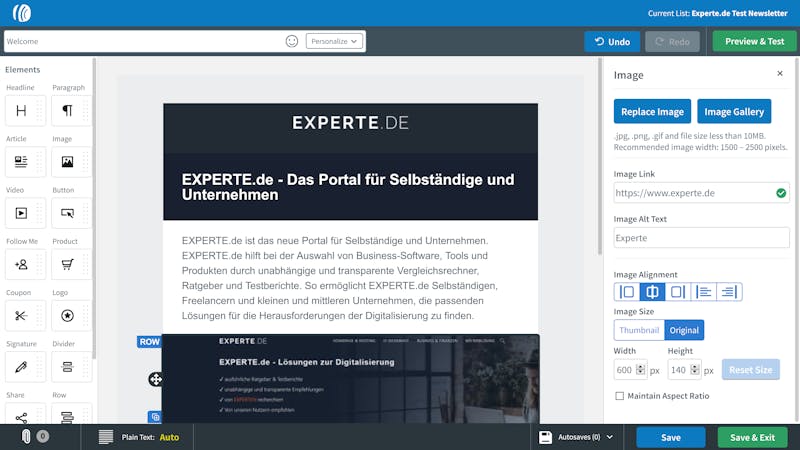Increase image width with stepper arrow
The image size is (800, 450).
(640, 367)
